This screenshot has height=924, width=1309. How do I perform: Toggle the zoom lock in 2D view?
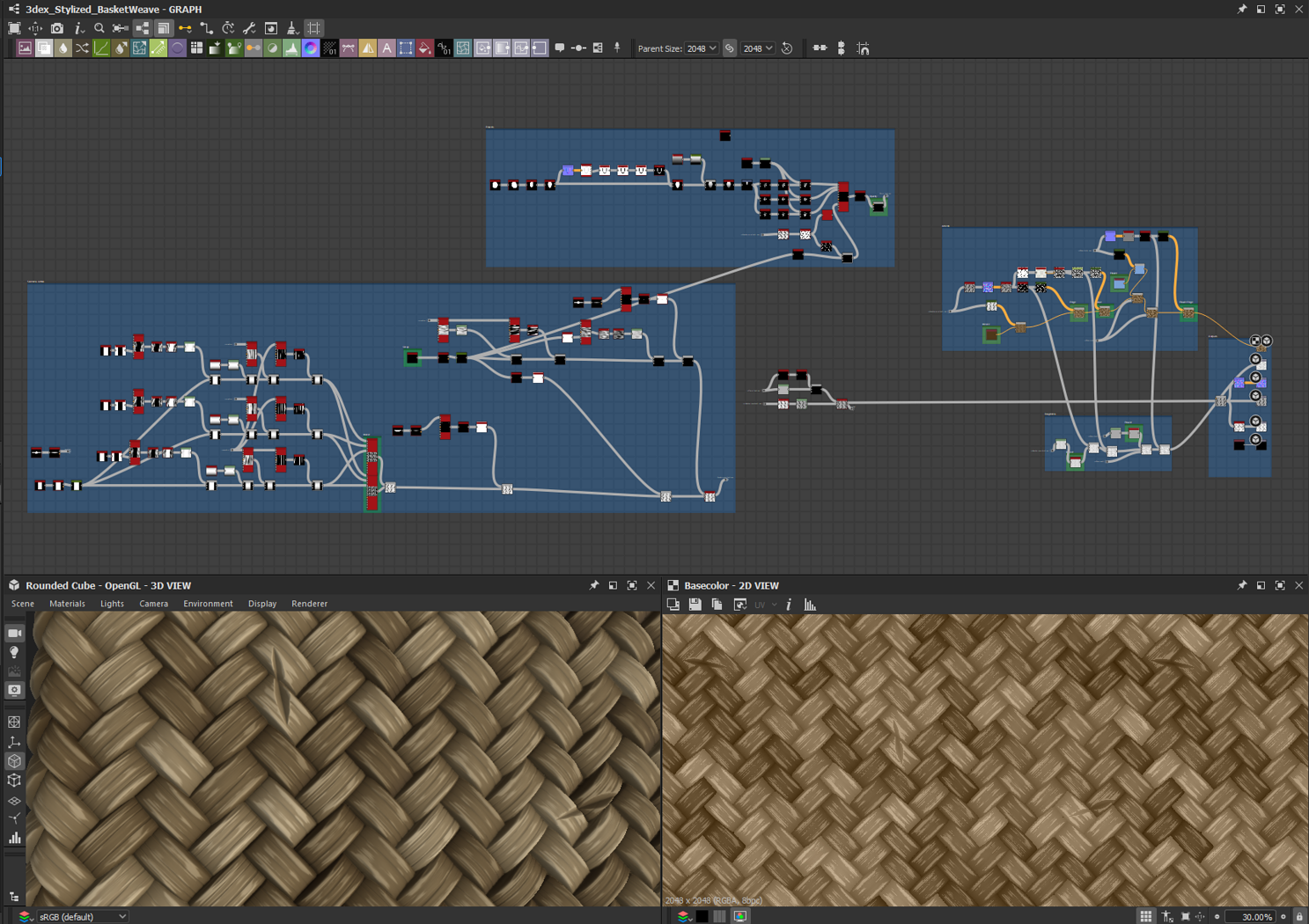1299,916
